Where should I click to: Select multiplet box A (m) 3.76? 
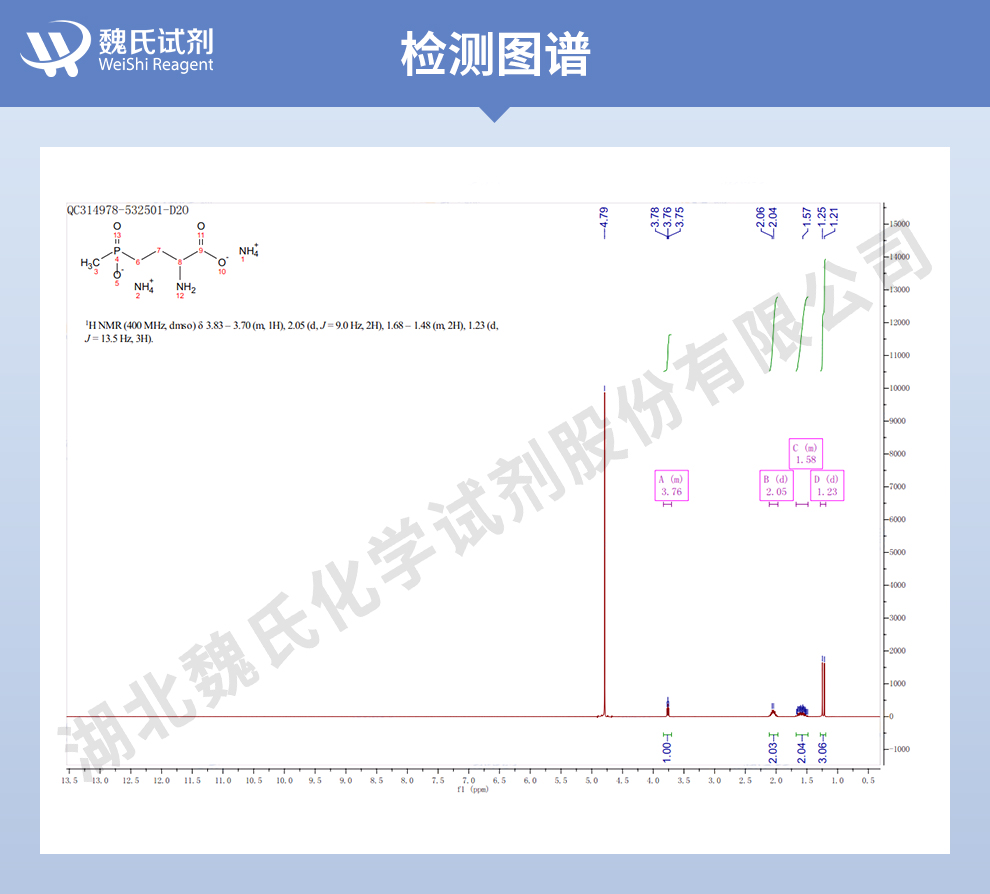[x=671, y=485]
